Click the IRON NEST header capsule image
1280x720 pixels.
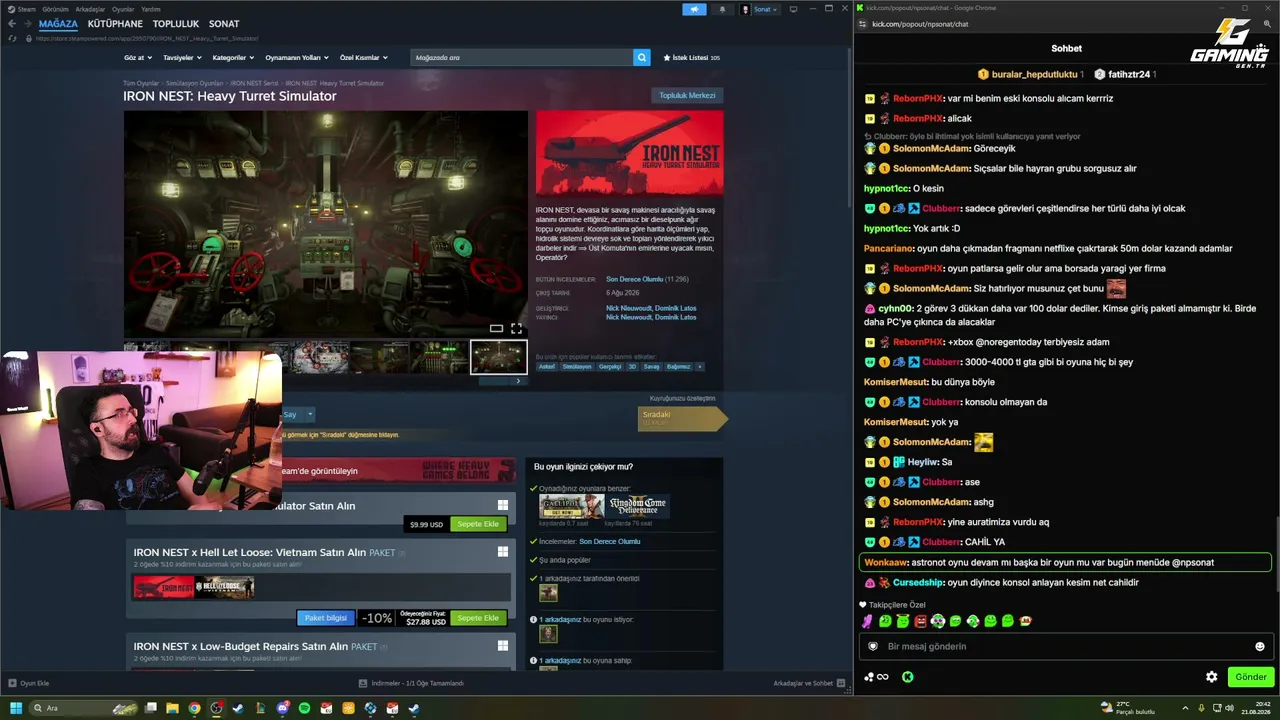coord(629,153)
